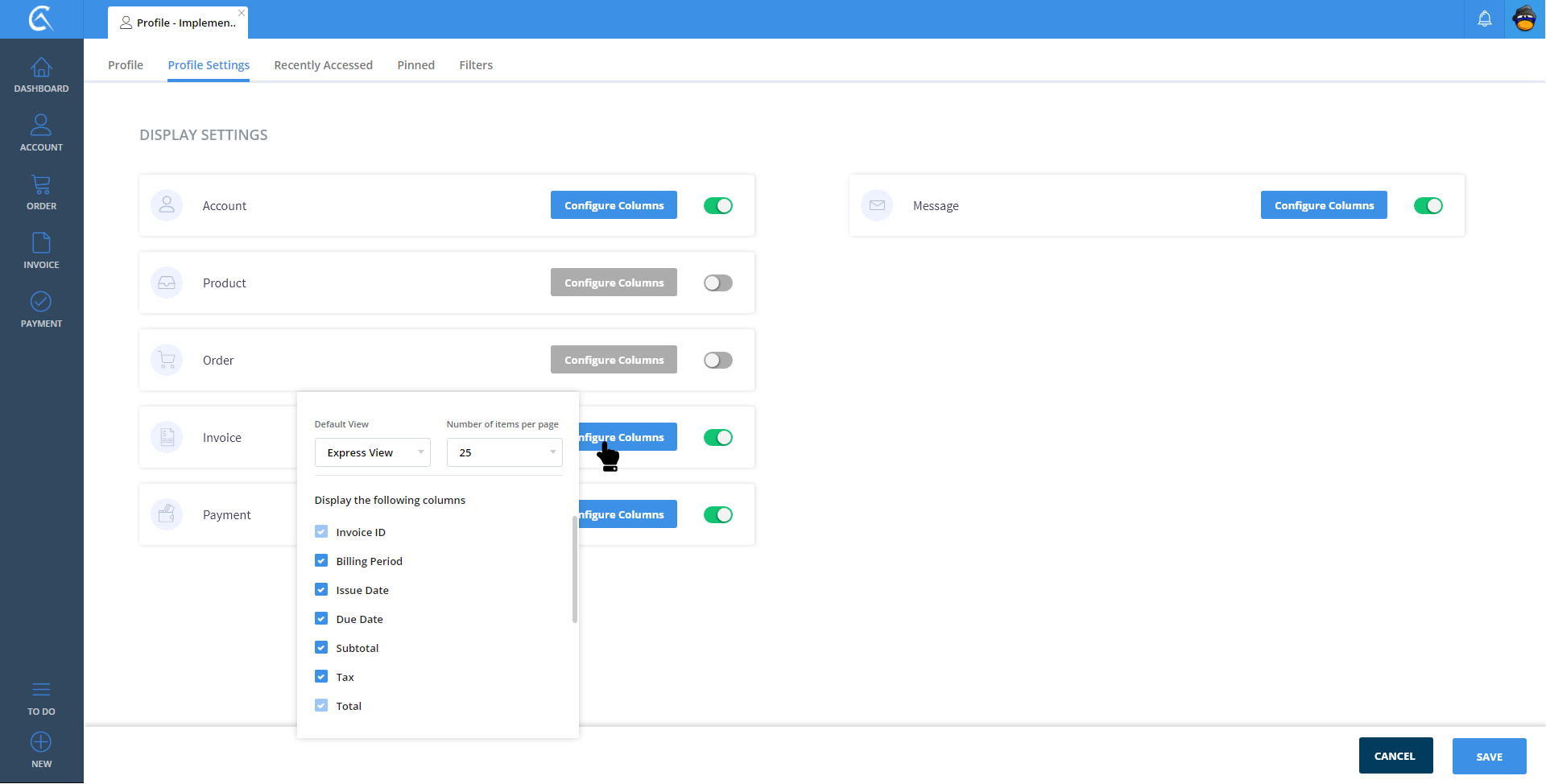Click the user avatar in top corner
This screenshot has width=1546, height=784.
(x=1524, y=19)
